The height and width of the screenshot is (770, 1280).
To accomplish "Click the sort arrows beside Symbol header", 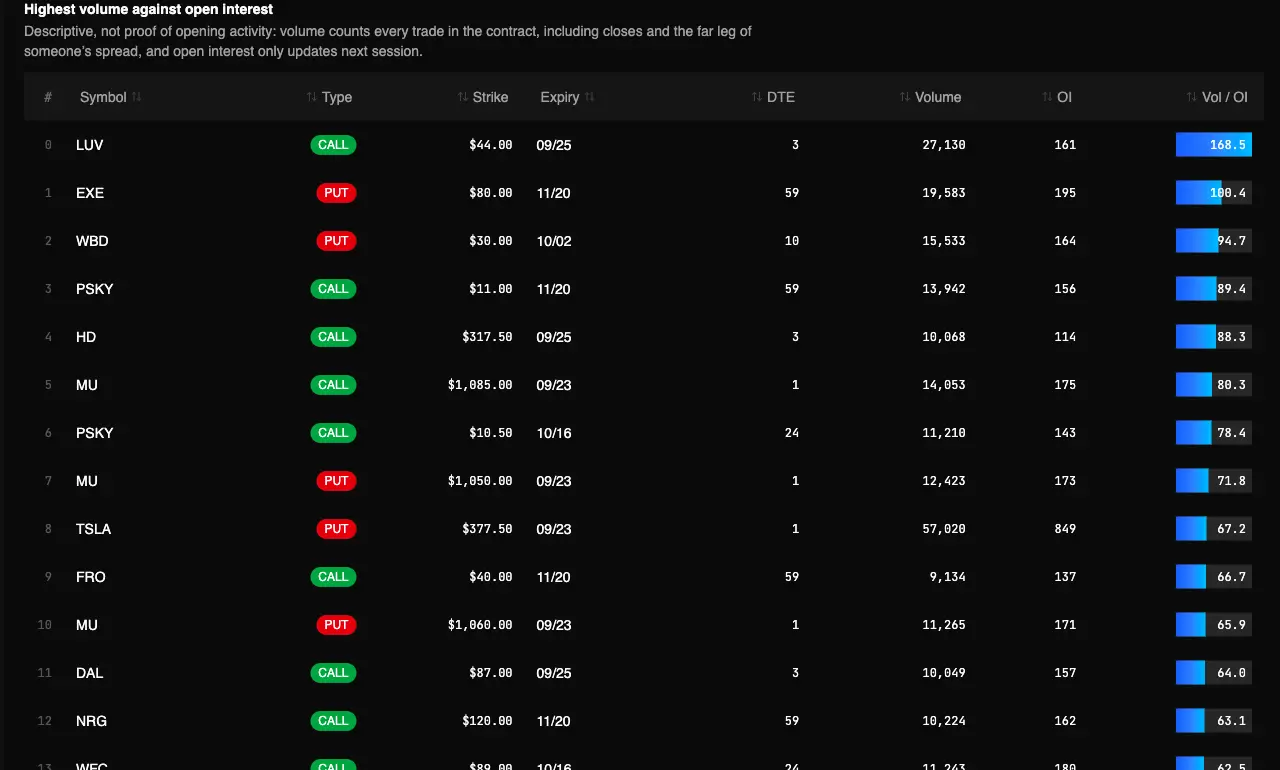I will tap(137, 97).
